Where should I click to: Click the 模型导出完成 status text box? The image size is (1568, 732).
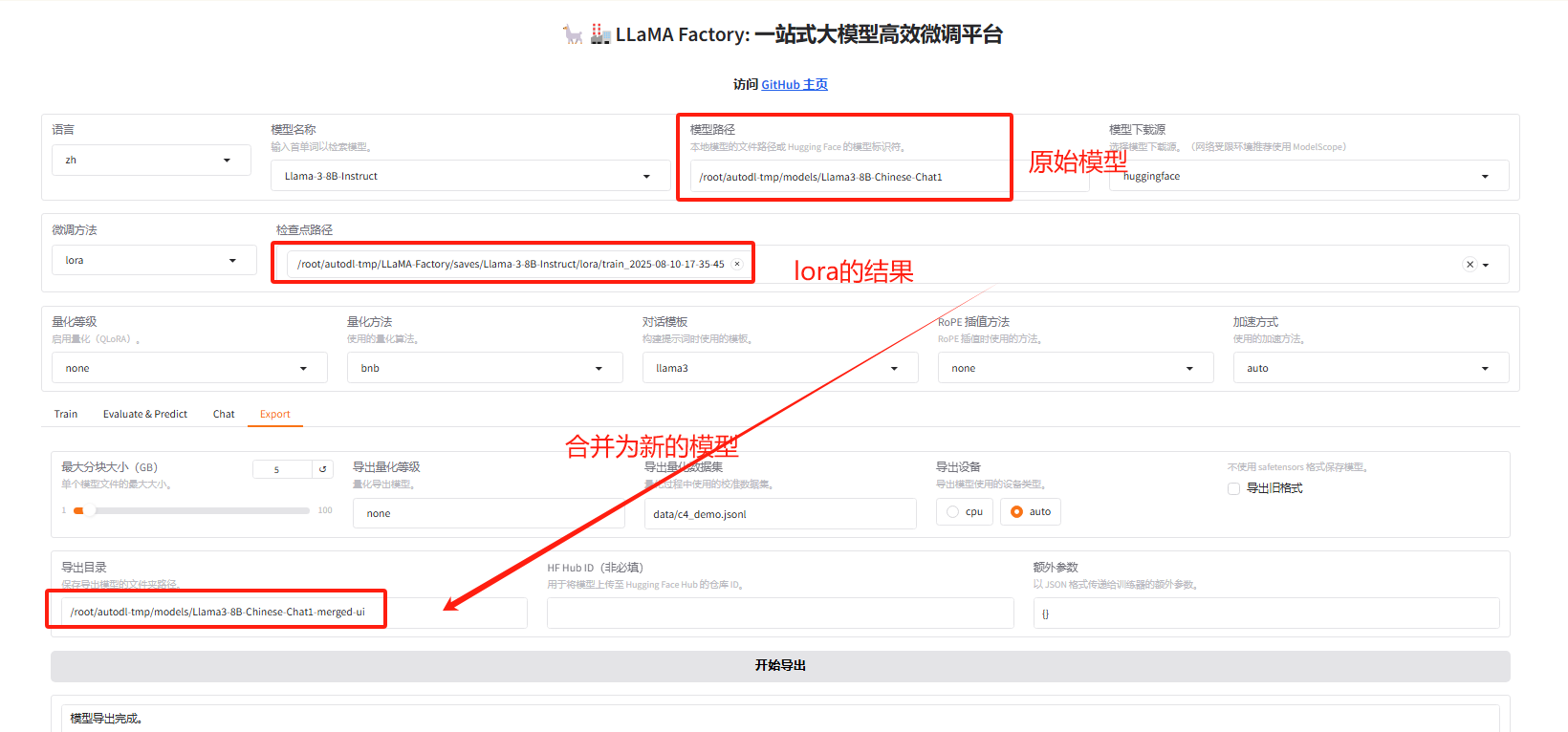pos(780,718)
